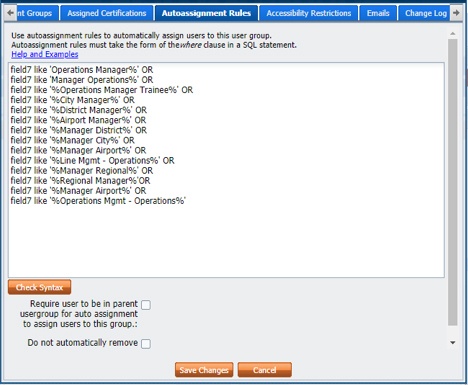
Task: Cancel the autoassignment edits
Action: 265,370
